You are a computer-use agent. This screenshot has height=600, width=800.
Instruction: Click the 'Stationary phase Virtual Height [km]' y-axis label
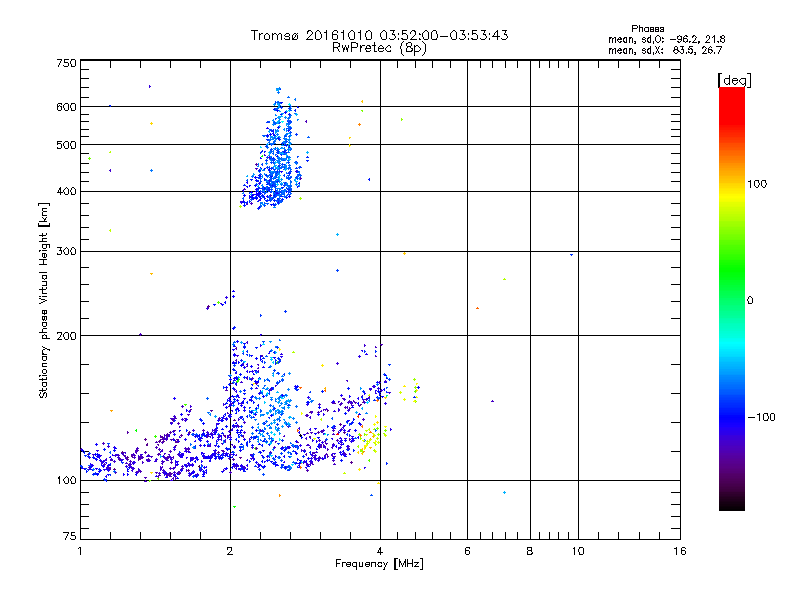[43, 300]
